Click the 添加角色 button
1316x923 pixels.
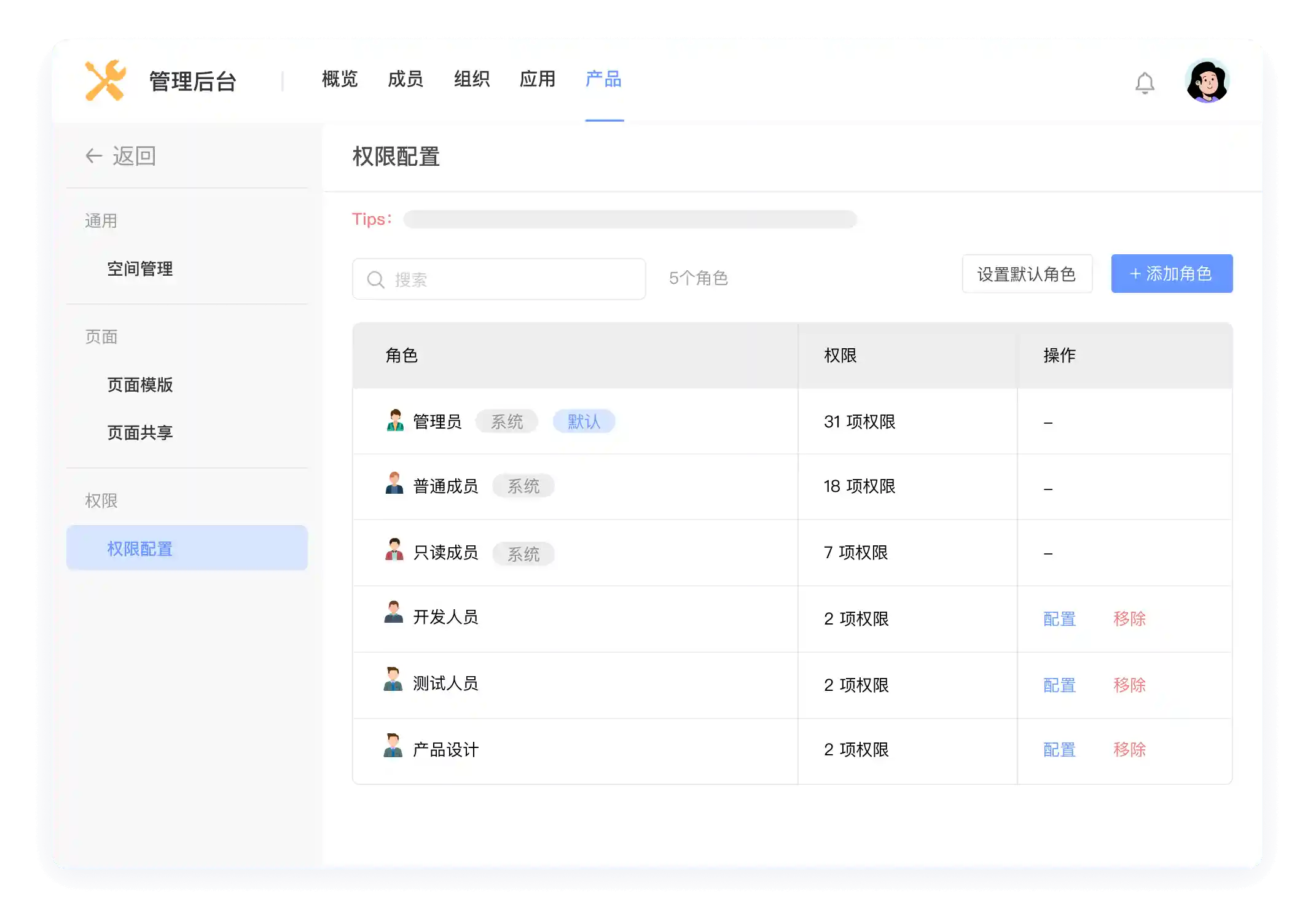click(x=1171, y=273)
